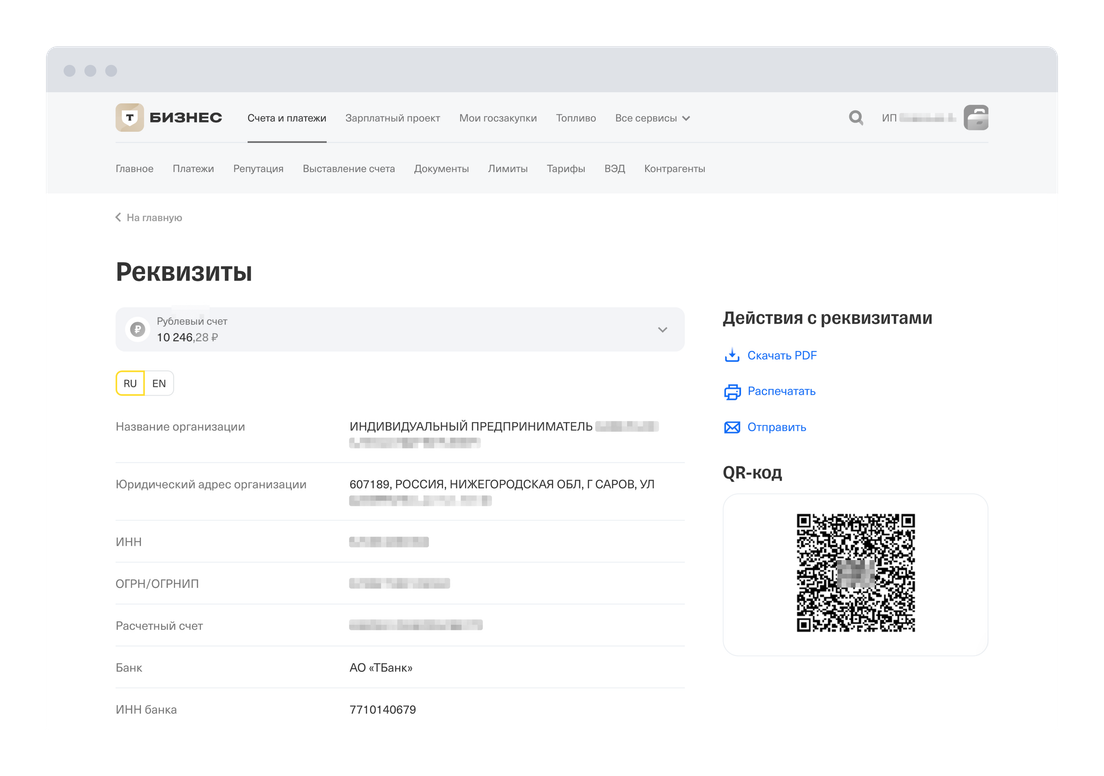Click the Распечатать link

click(x=781, y=391)
